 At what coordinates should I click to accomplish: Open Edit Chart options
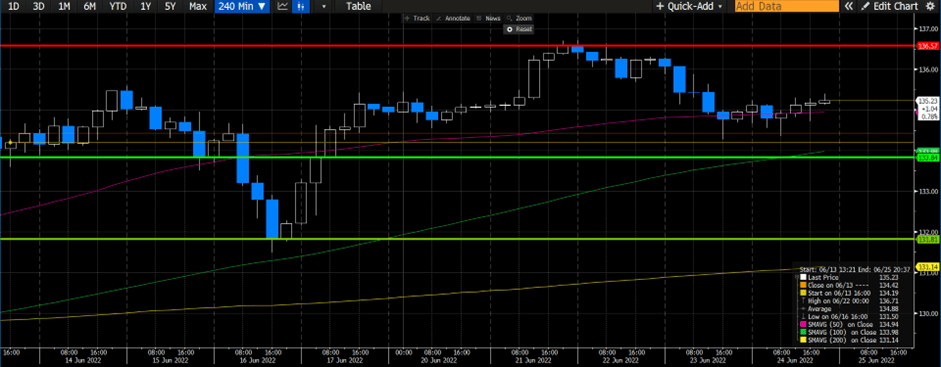890,6
